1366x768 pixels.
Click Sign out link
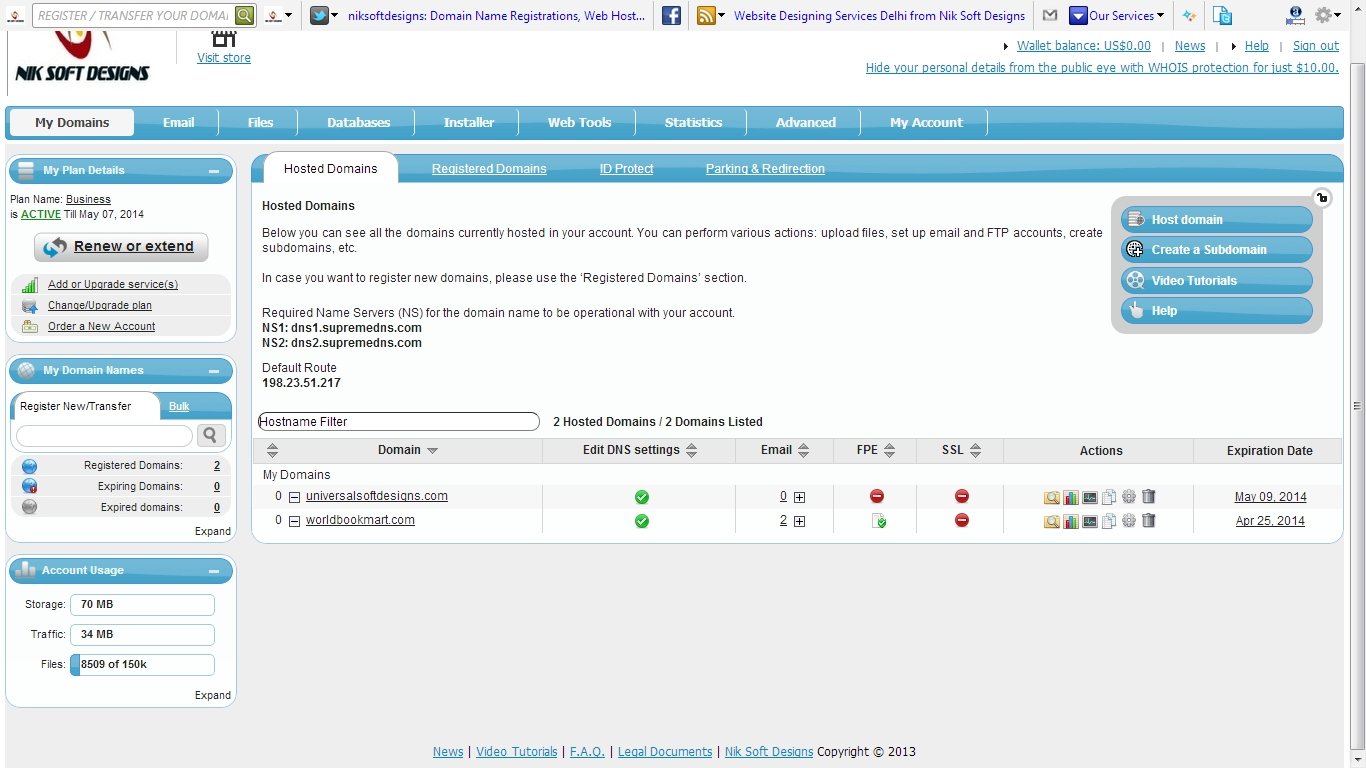point(1315,46)
